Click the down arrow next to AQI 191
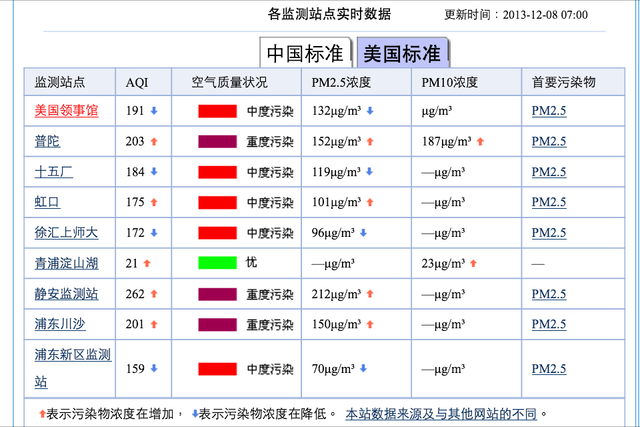 pyautogui.click(x=154, y=111)
